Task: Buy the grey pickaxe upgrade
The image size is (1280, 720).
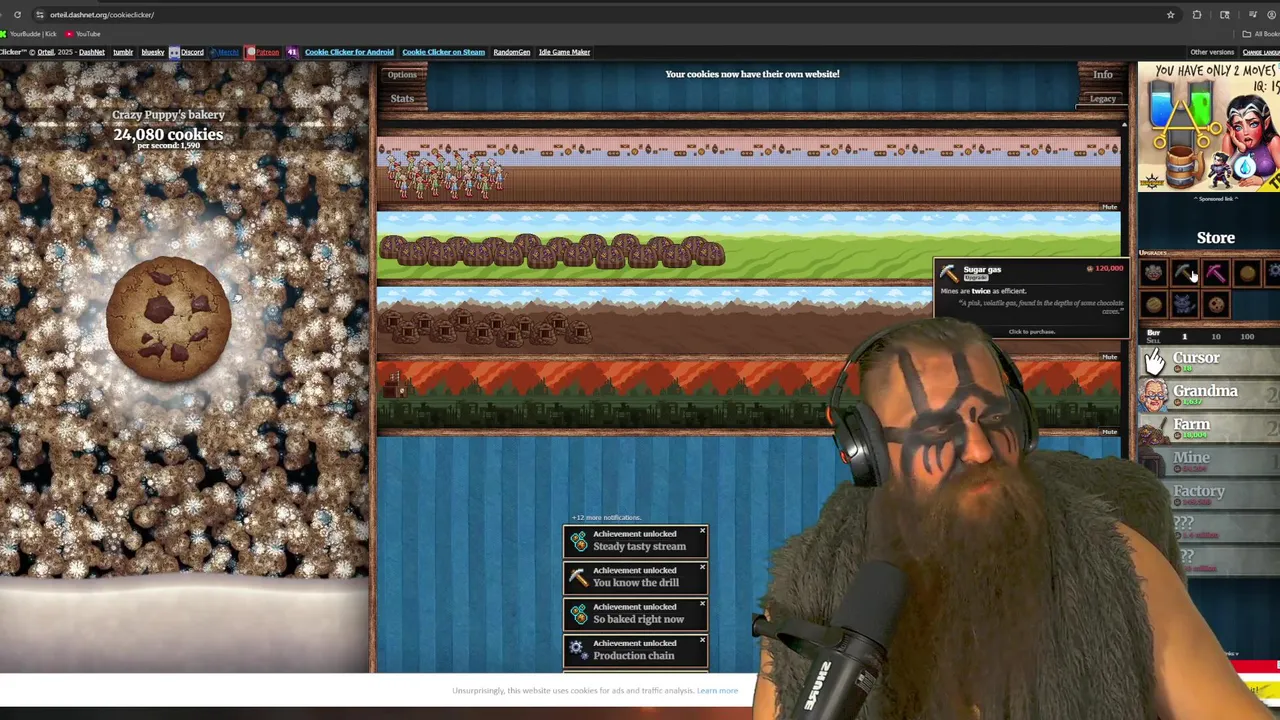Action: (x=1184, y=273)
